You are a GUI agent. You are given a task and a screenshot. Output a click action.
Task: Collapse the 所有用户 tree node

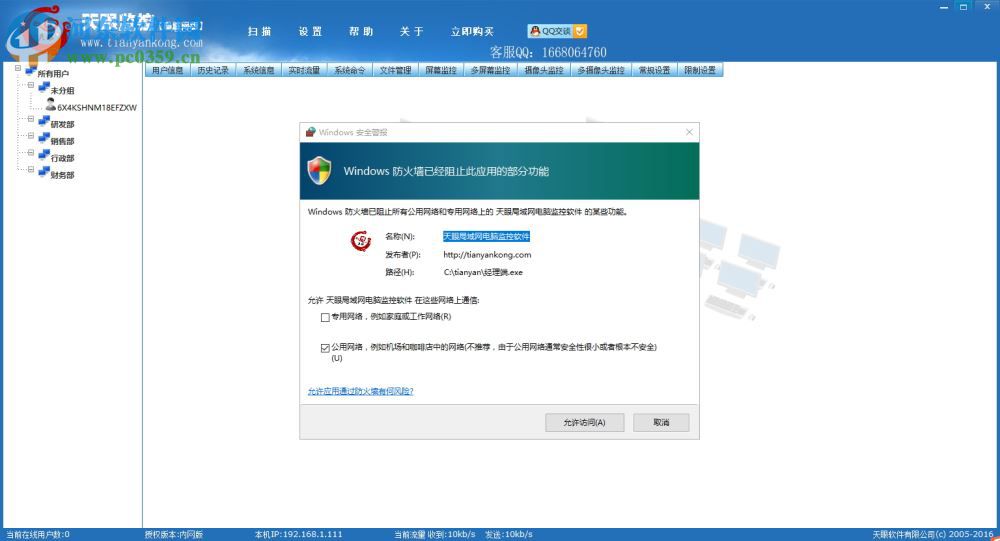(18, 68)
